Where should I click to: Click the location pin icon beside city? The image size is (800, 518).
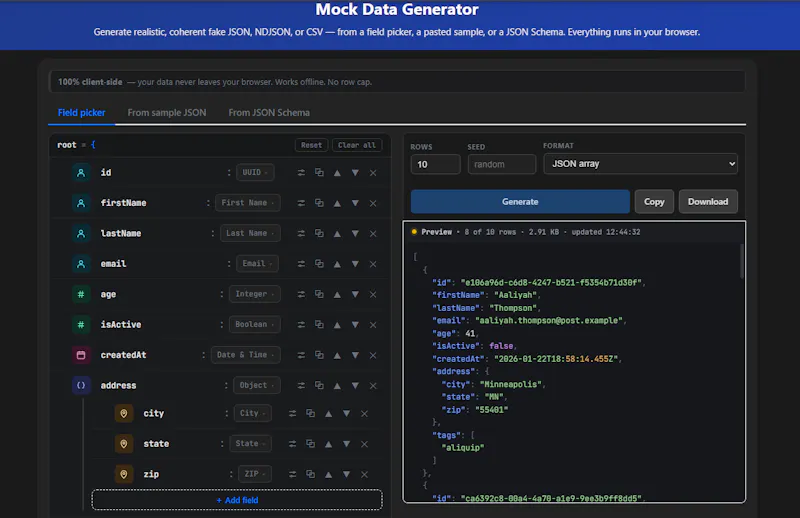pyautogui.click(x=123, y=413)
